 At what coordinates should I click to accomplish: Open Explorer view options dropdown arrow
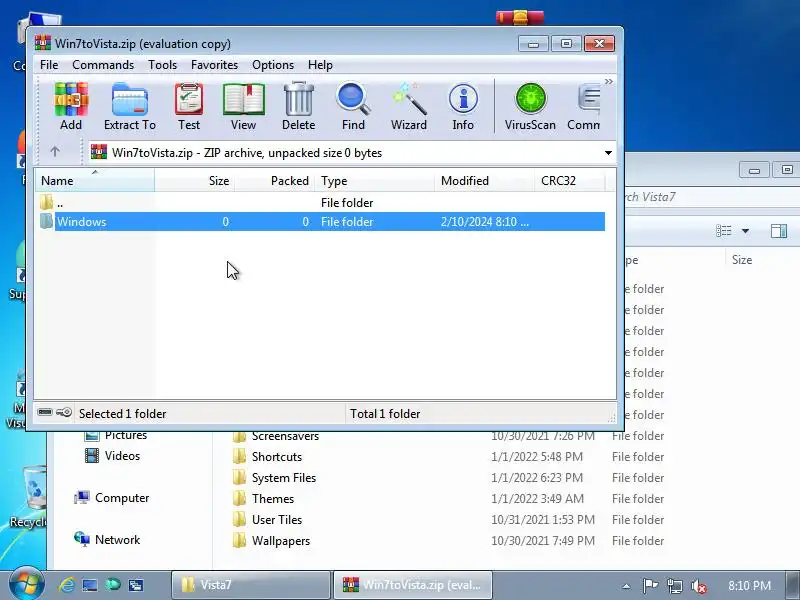tap(745, 231)
